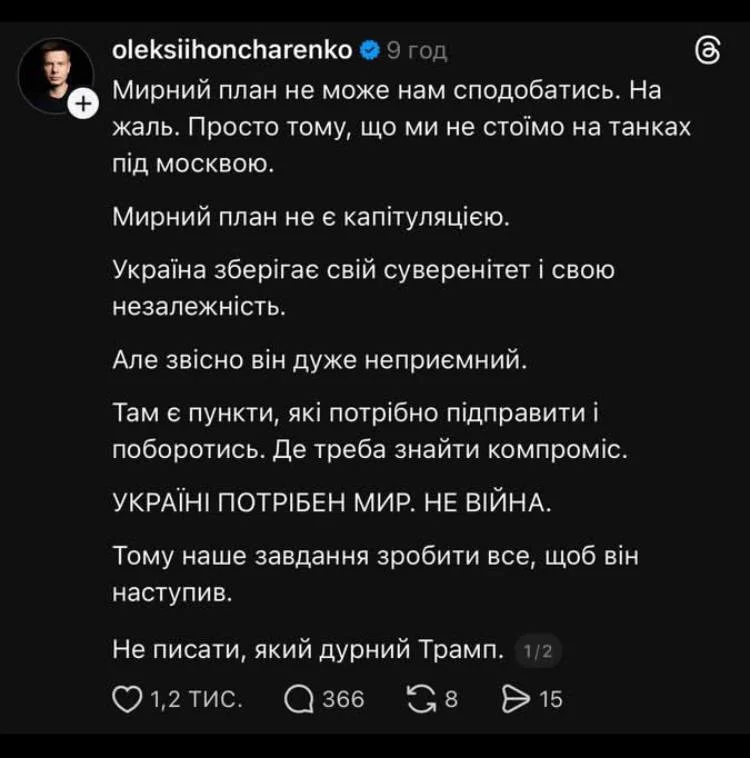Open the oleksiihoncharenko profile link

coord(233,49)
